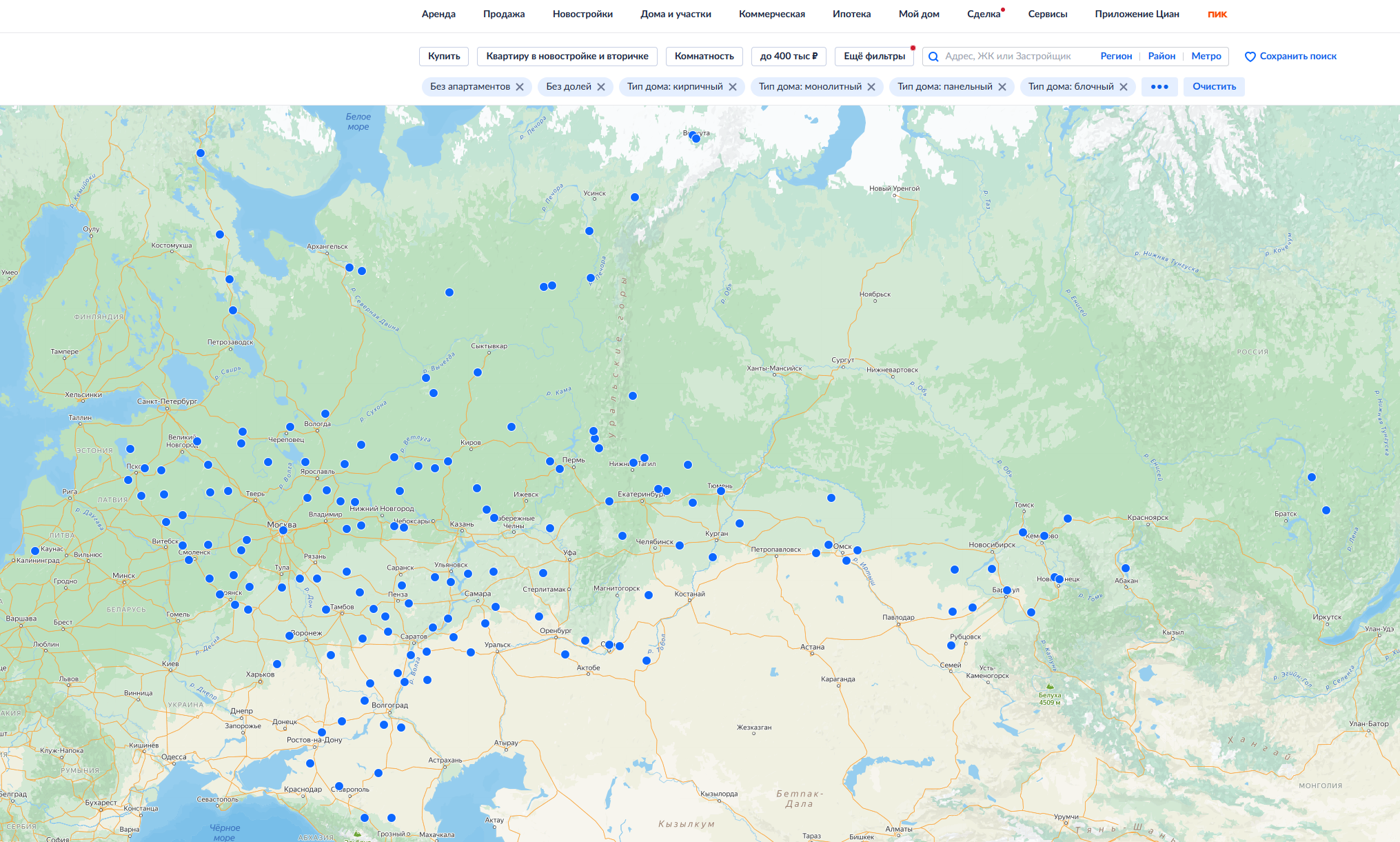Remove 'Тип дома: монолитный' chip

coord(871,87)
